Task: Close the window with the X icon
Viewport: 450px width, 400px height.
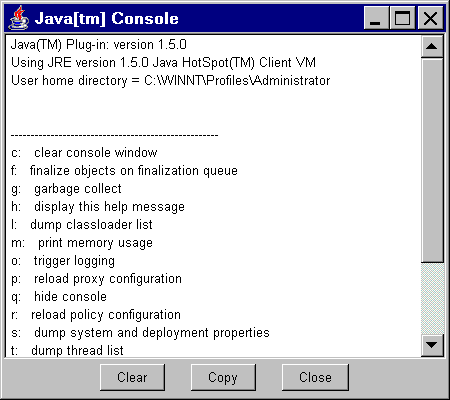Action: click(x=430, y=18)
